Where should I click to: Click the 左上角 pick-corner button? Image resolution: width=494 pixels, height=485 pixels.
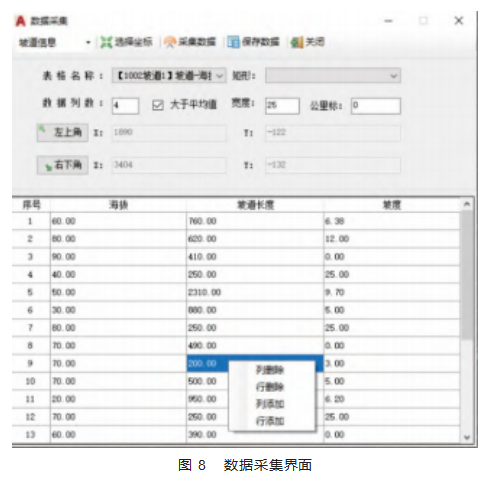coord(62,133)
